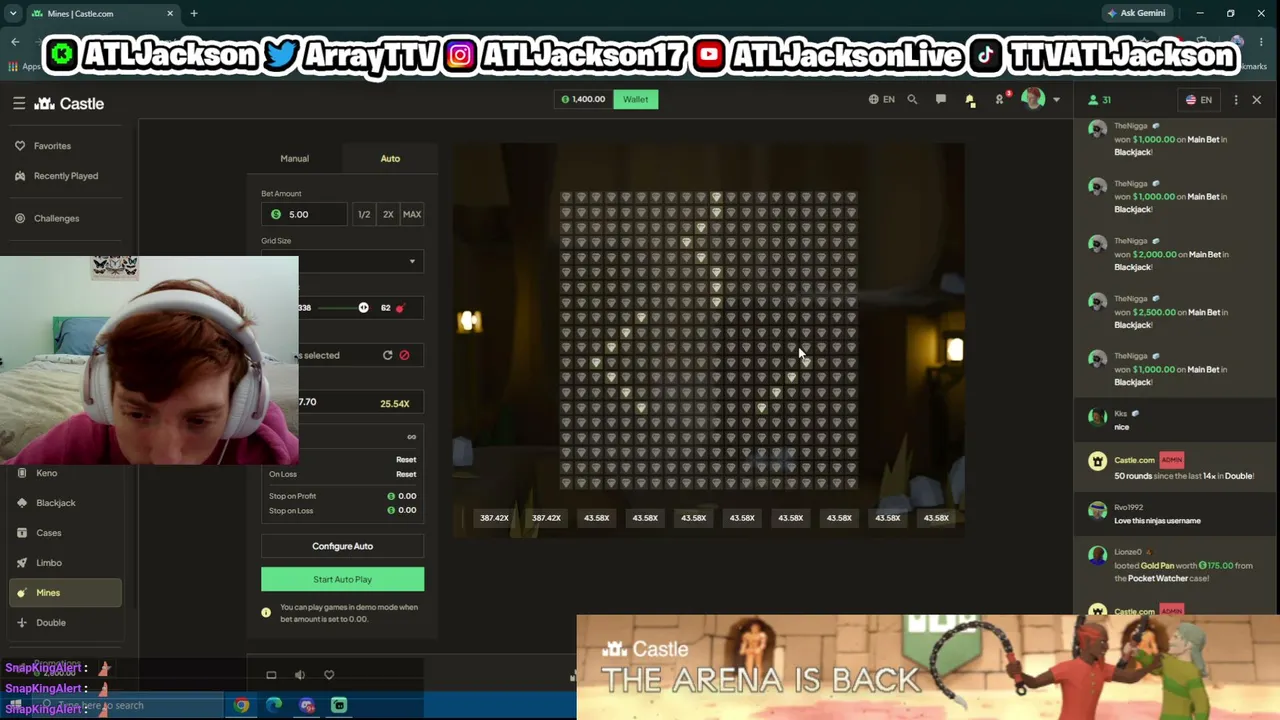The image size is (1280, 720).
Task: Click Start Auto Play
Action: [x=342, y=579]
